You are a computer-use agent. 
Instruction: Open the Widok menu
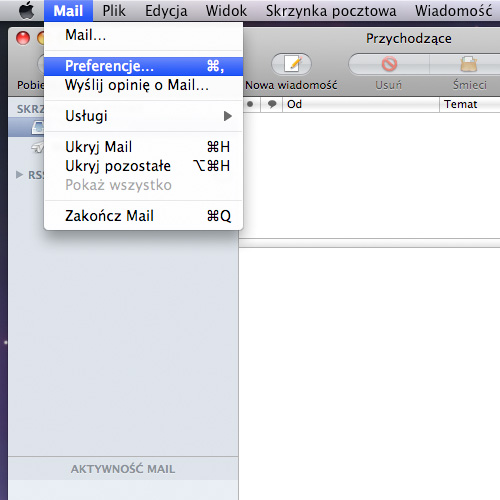click(226, 11)
